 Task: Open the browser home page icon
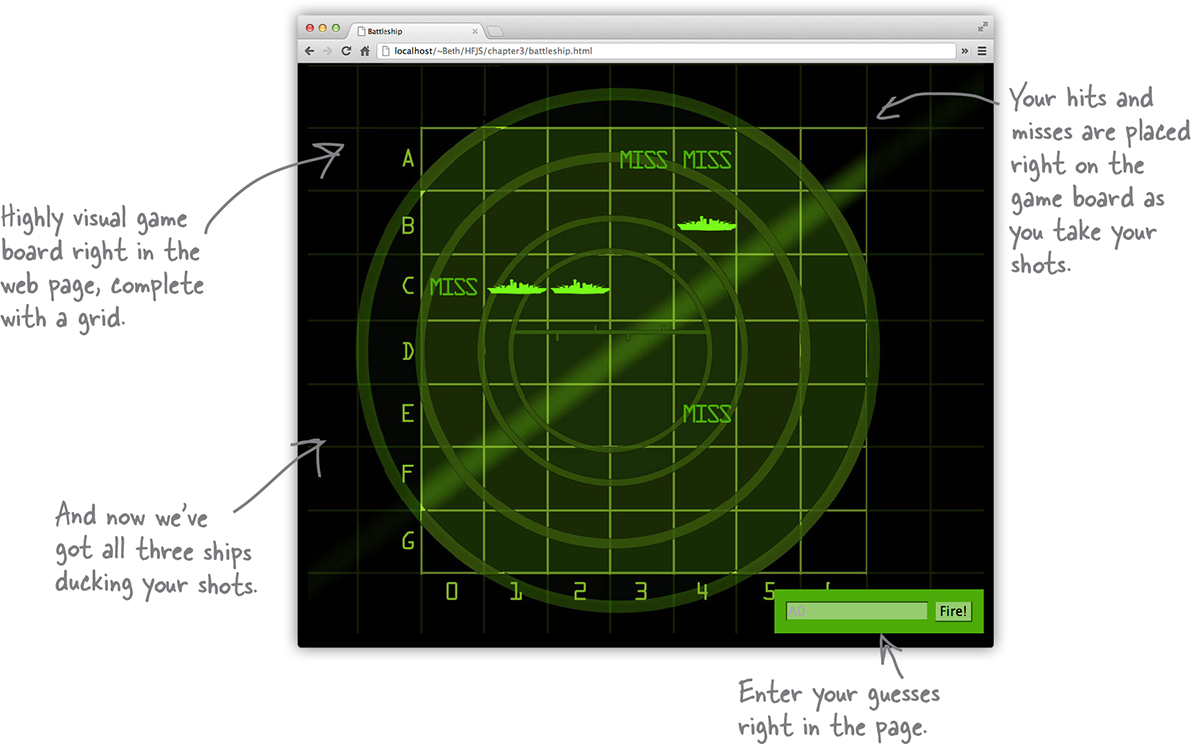[365, 51]
